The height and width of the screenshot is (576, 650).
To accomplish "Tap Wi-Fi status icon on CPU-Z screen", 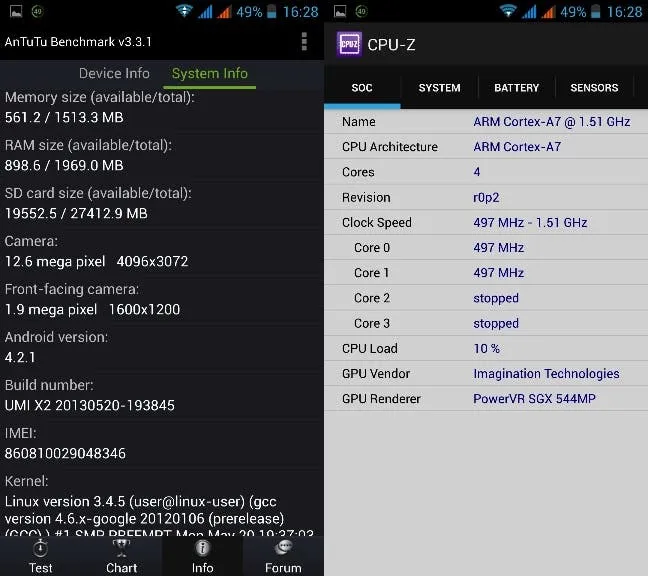I will point(508,11).
